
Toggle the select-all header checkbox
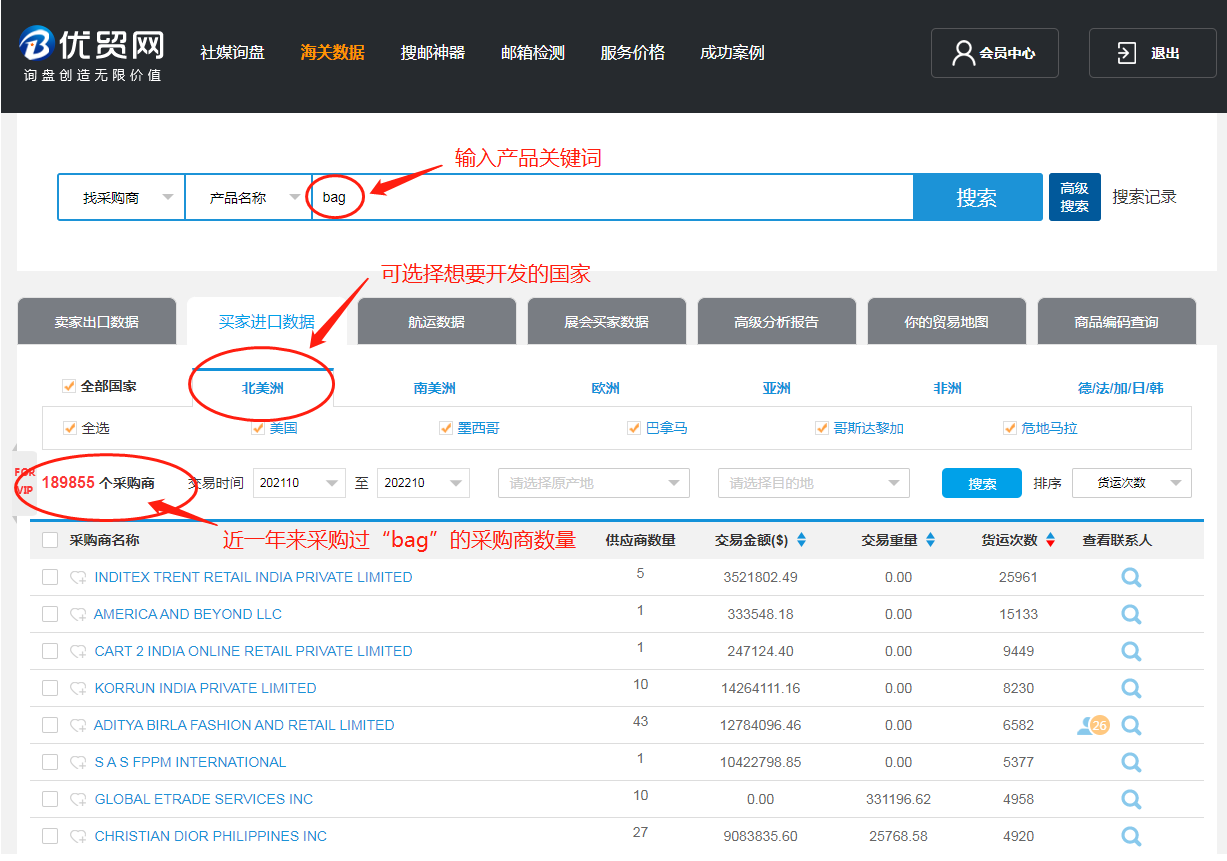coord(50,540)
